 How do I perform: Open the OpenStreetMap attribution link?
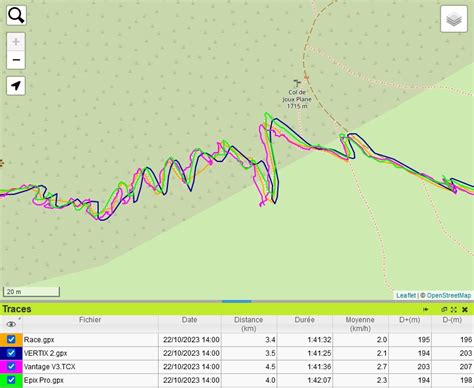[449, 295]
